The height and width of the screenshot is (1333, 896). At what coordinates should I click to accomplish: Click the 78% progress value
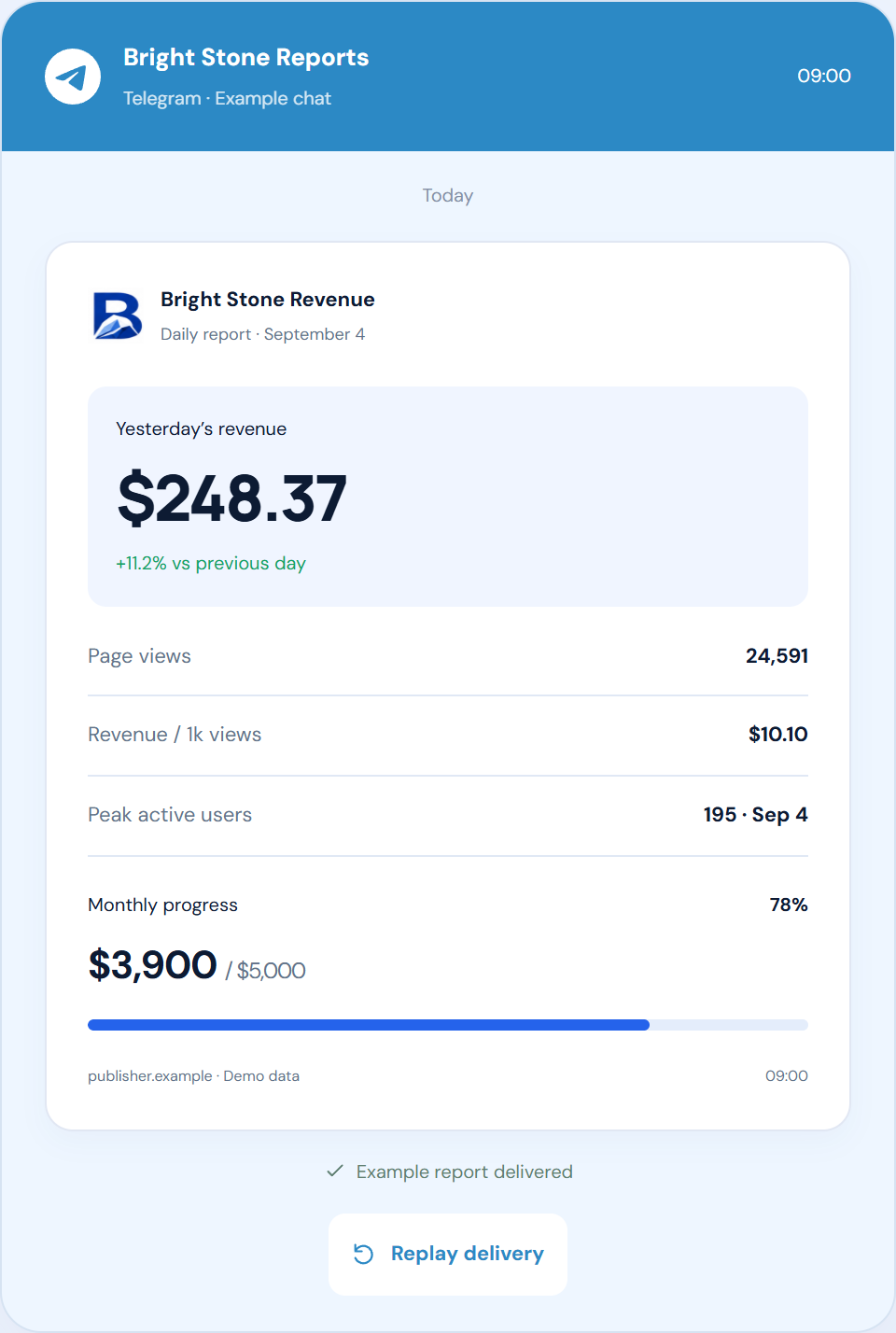click(789, 905)
